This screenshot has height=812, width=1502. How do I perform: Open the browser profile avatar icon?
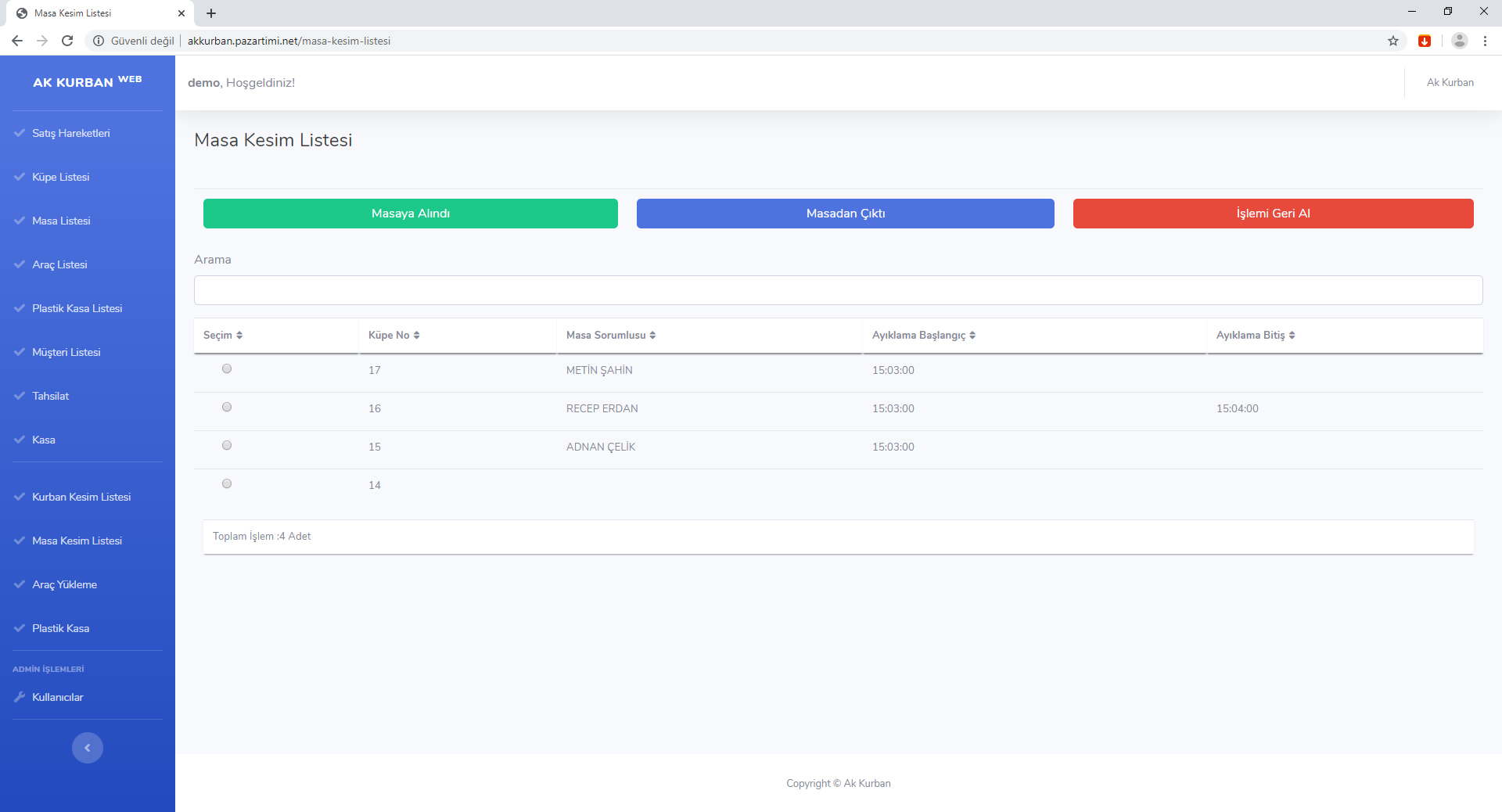coord(1459,41)
